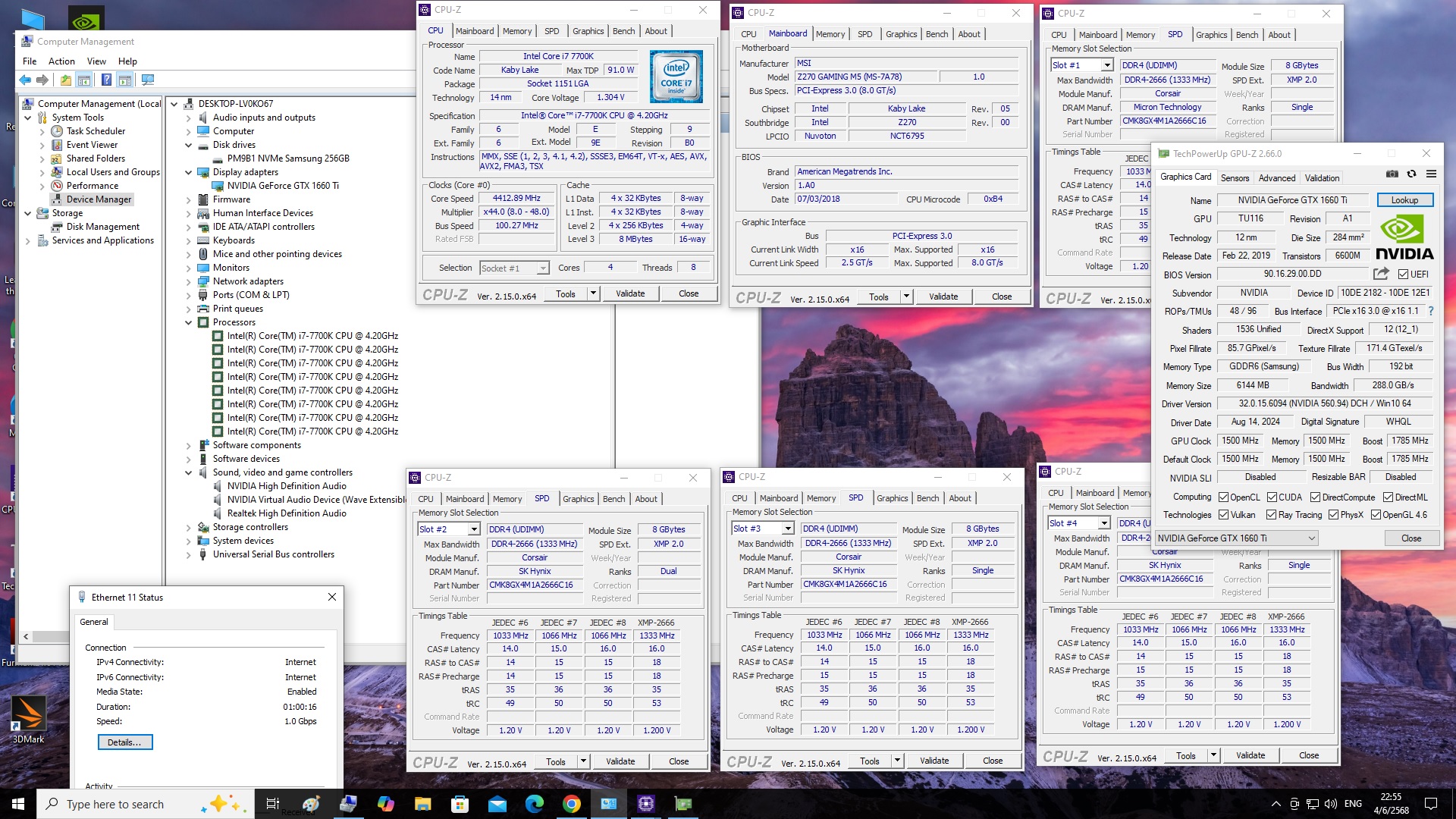Click the Lookup button in GPU-Z
Viewport: 1456px width, 819px height.
click(x=1404, y=200)
